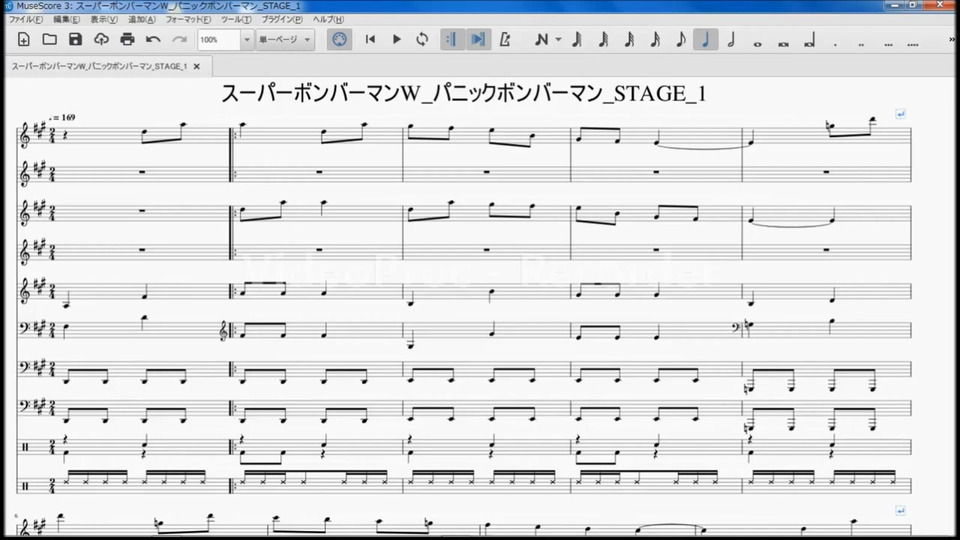Toggle loop playback

pos(422,40)
